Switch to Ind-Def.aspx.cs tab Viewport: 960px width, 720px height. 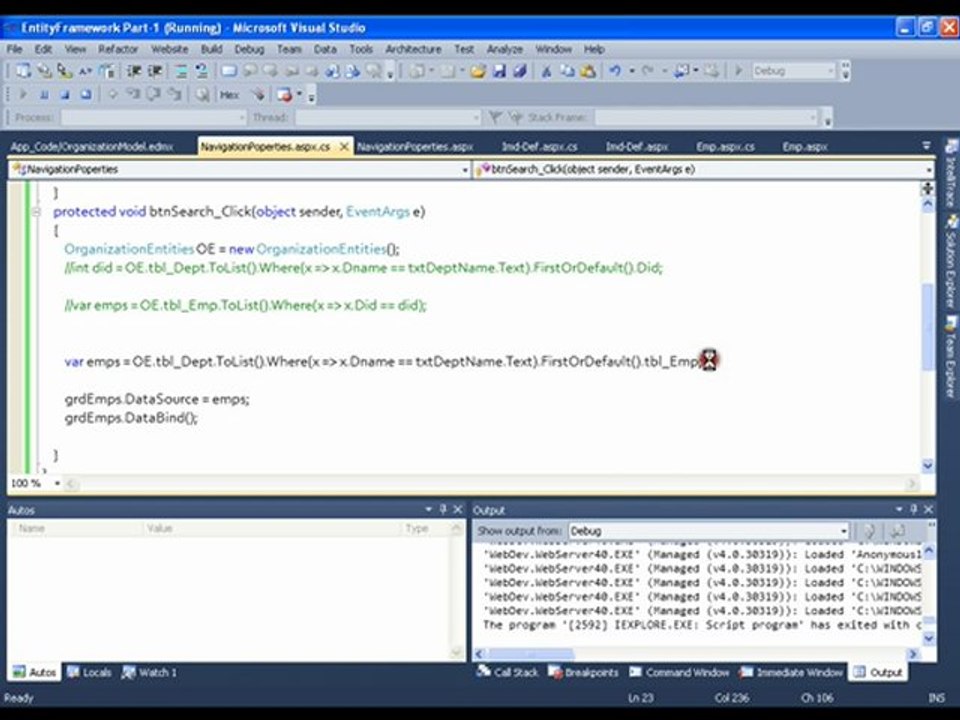[539, 147]
